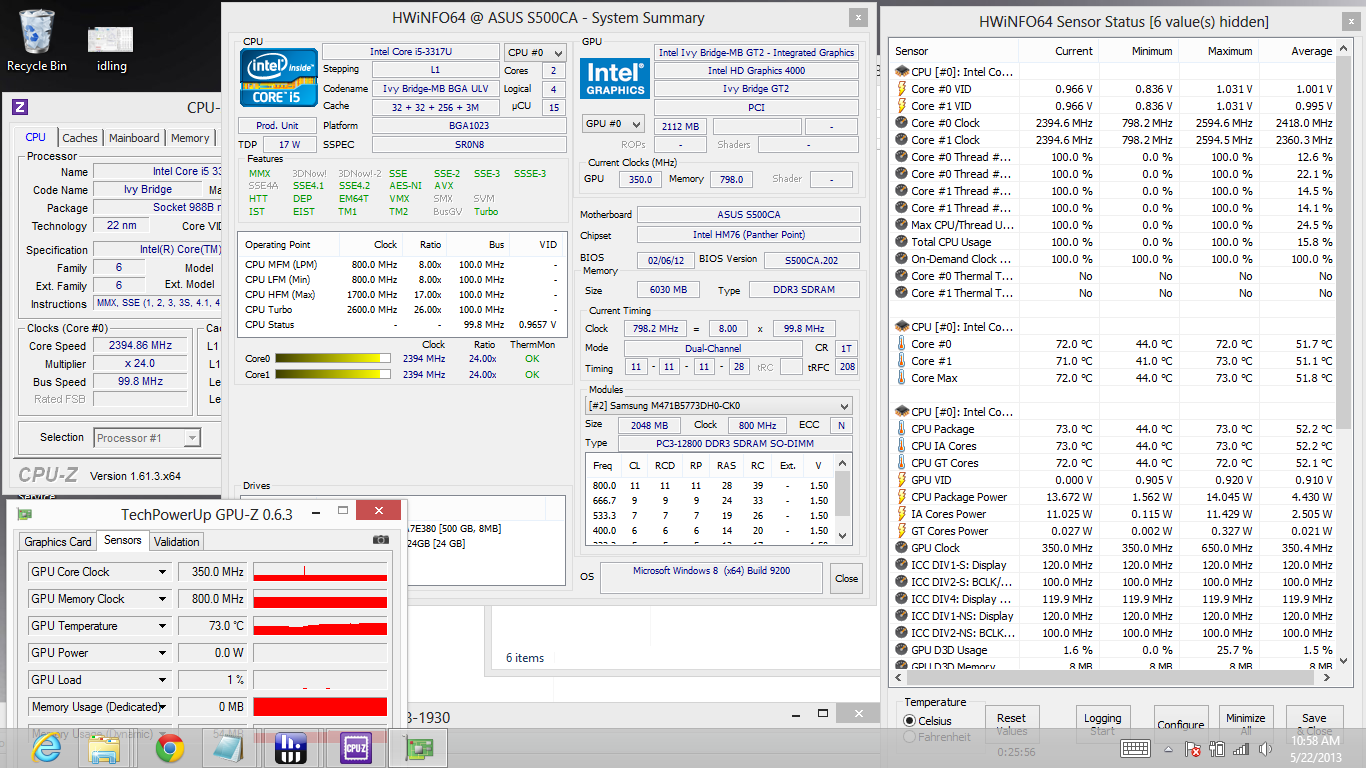Select the Total CPU Usage sensor row

pyautogui.click(x=1114, y=242)
